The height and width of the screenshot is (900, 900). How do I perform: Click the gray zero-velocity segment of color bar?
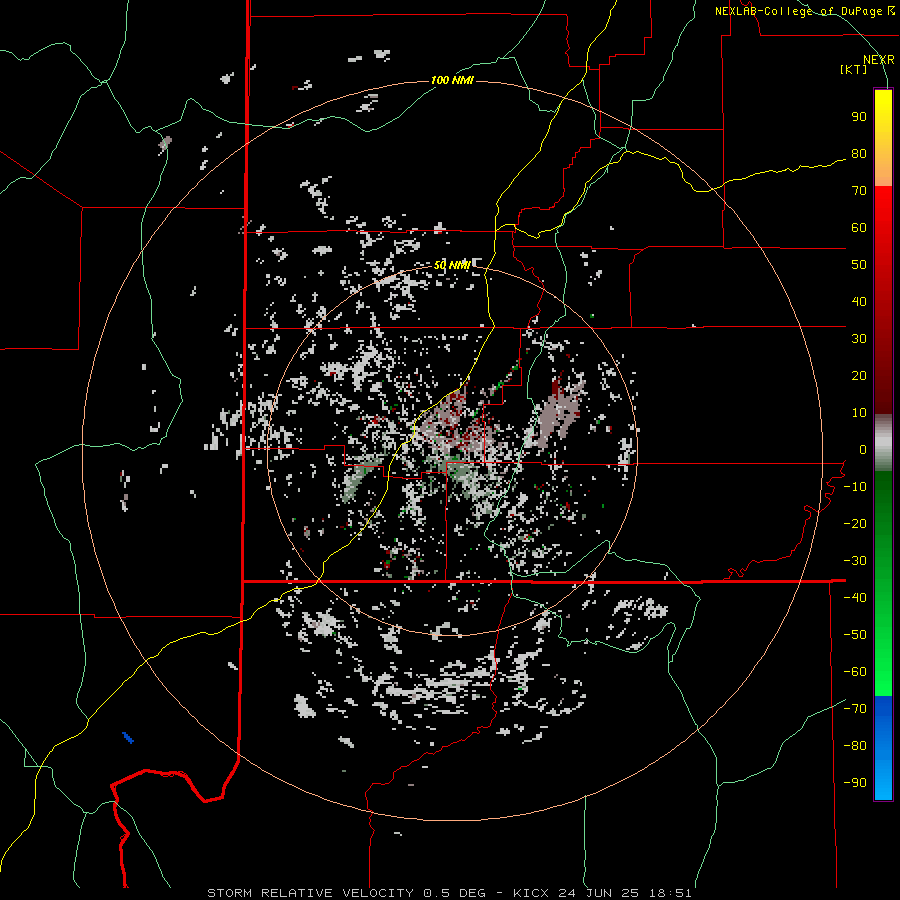click(x=883, y=443)
